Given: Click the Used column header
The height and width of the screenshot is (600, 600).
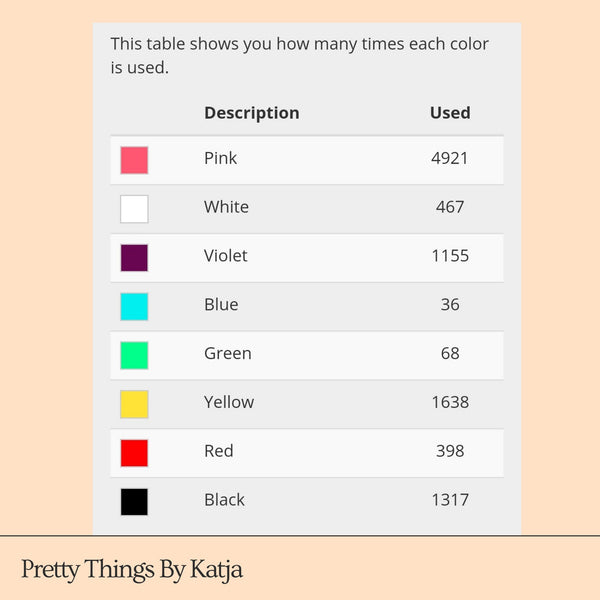Looking at the screenshot, I should pyautogui.click(x=450, y=113).
